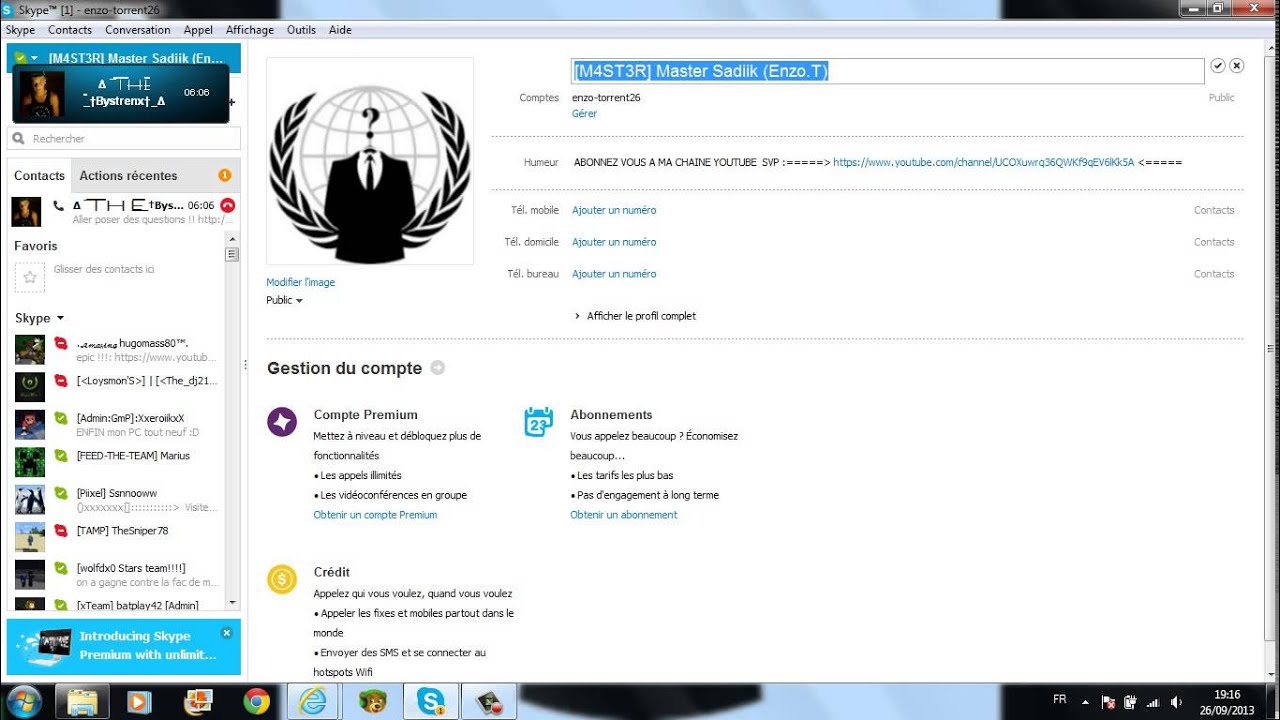
Task: Click Ajouter un numéro for Tél. domicile
Action: 614,242
